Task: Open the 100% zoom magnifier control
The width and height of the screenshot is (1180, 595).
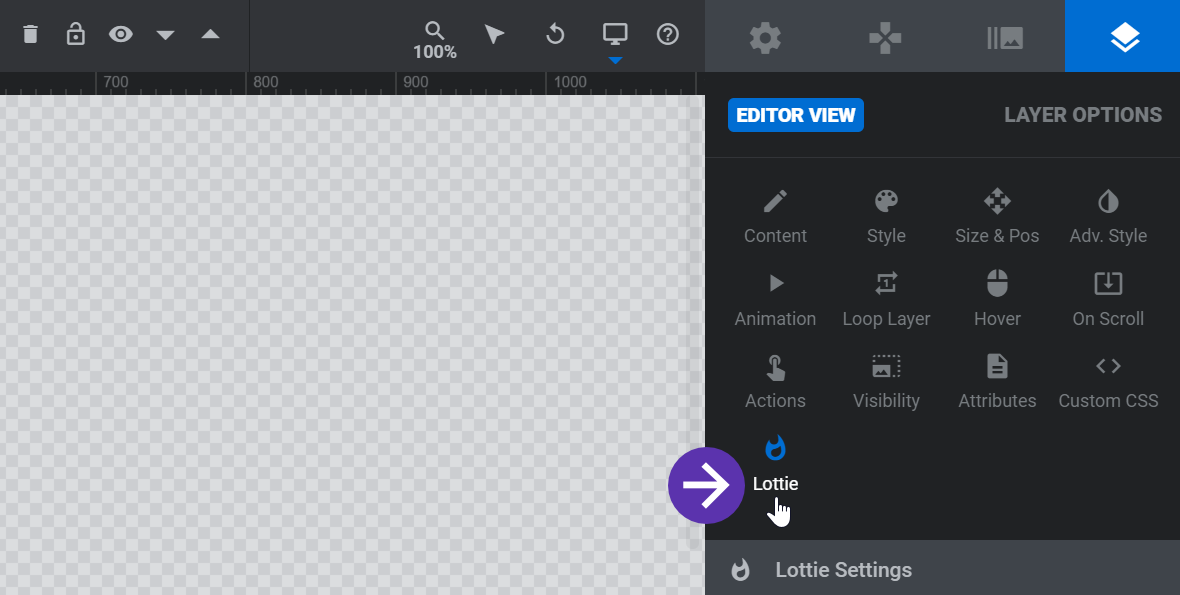Action: 435,41
